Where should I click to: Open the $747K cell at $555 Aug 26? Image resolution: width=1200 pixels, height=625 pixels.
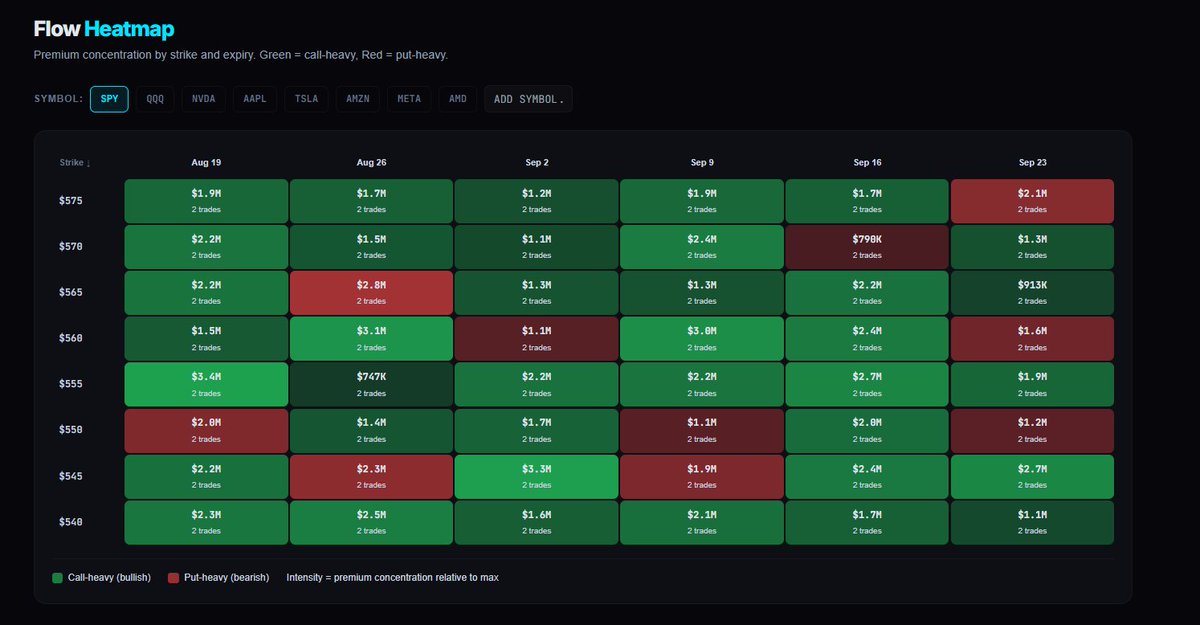[x=372, y=384]
